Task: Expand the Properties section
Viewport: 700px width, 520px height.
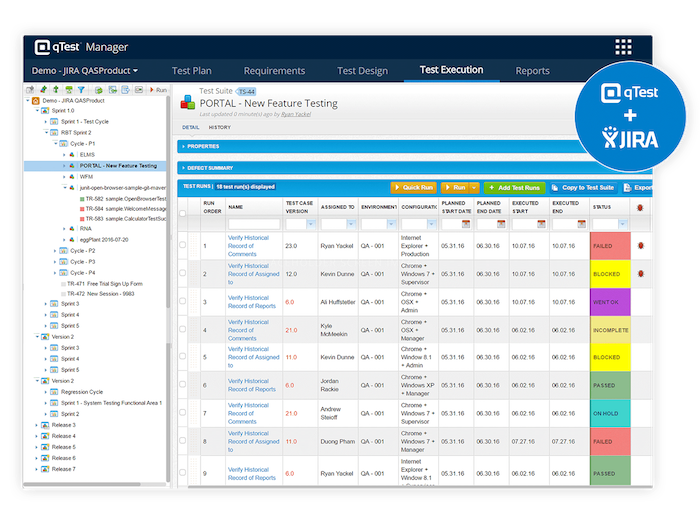Action: click(x=205, y=146)
